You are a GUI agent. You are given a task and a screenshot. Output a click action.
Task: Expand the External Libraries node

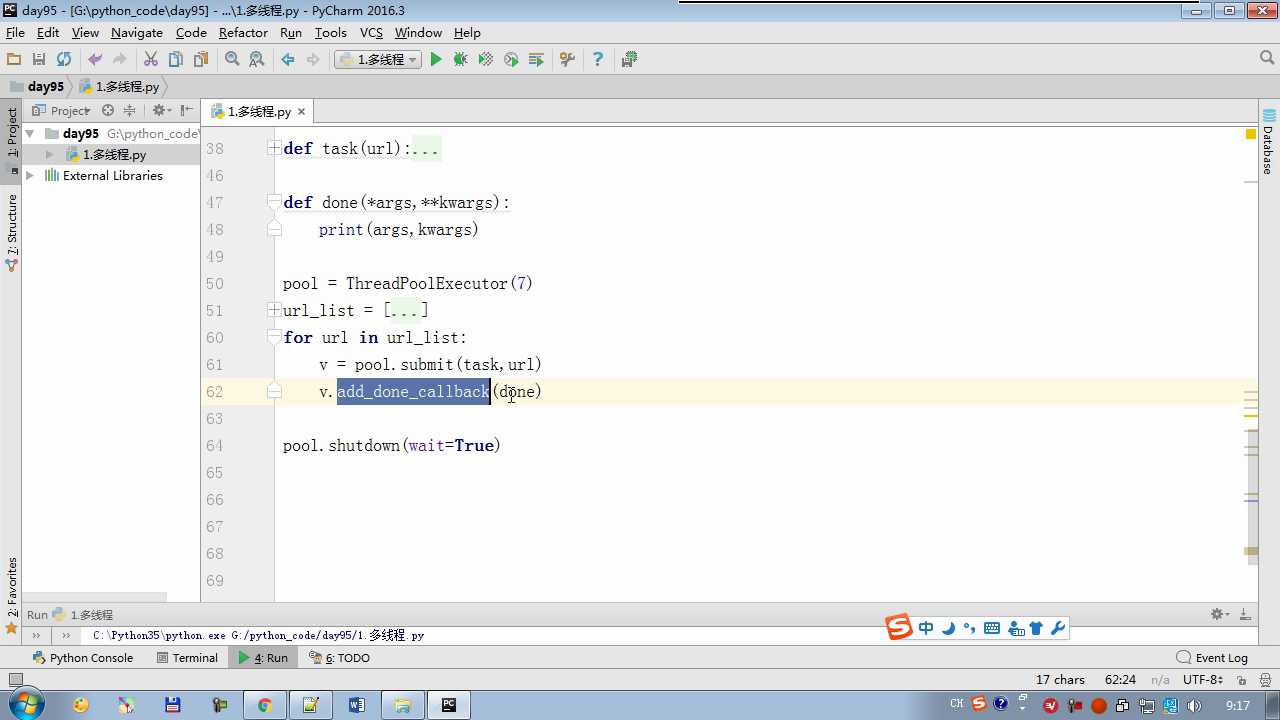pyautogui.click(x=30, y=176)
